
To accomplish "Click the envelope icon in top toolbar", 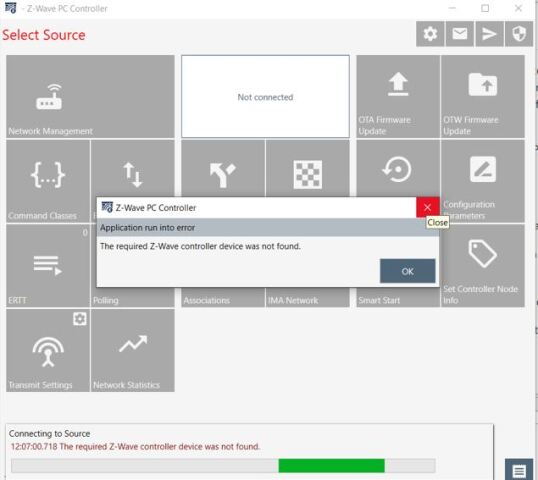I will 460,34.
